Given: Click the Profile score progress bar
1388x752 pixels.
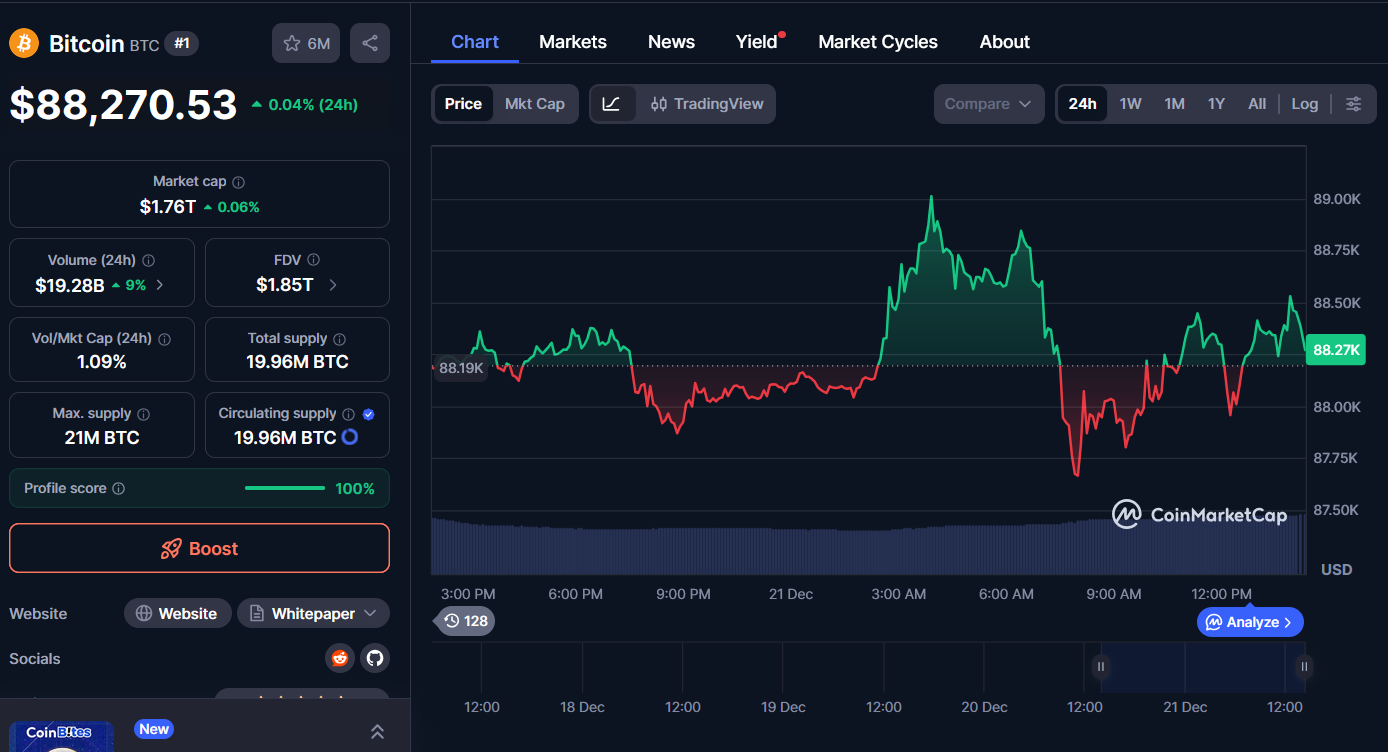Looking at the screenshot, I should point(285,488).
